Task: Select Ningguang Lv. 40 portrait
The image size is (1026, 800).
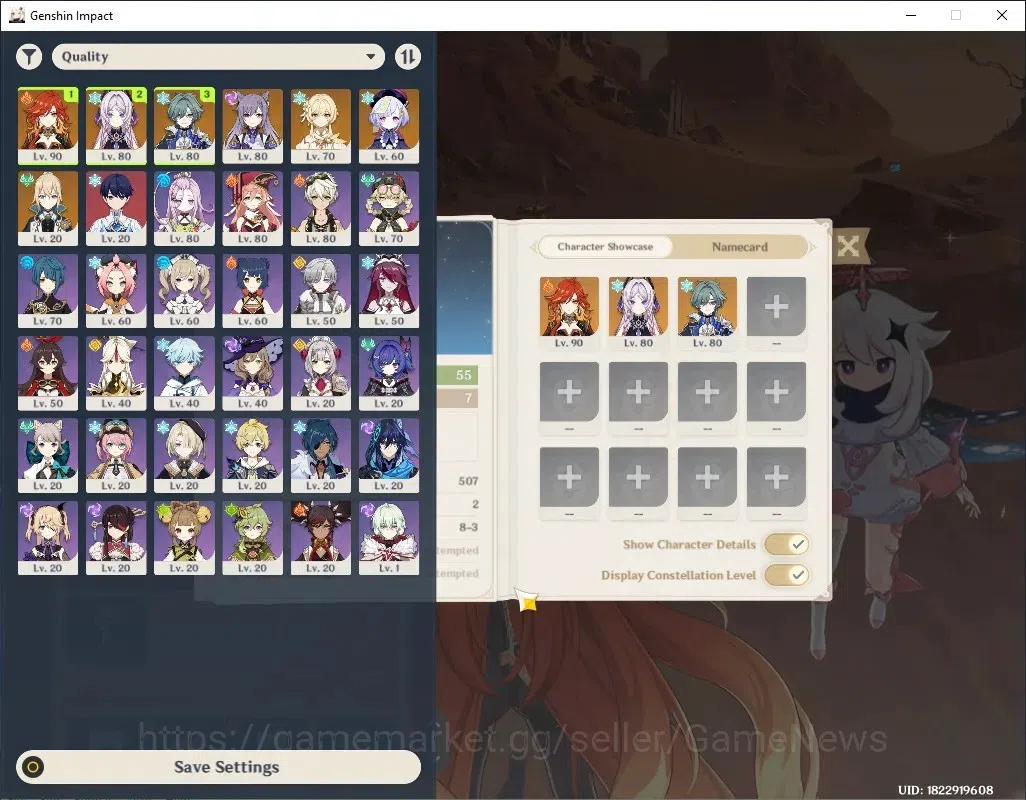Action: 116,373
